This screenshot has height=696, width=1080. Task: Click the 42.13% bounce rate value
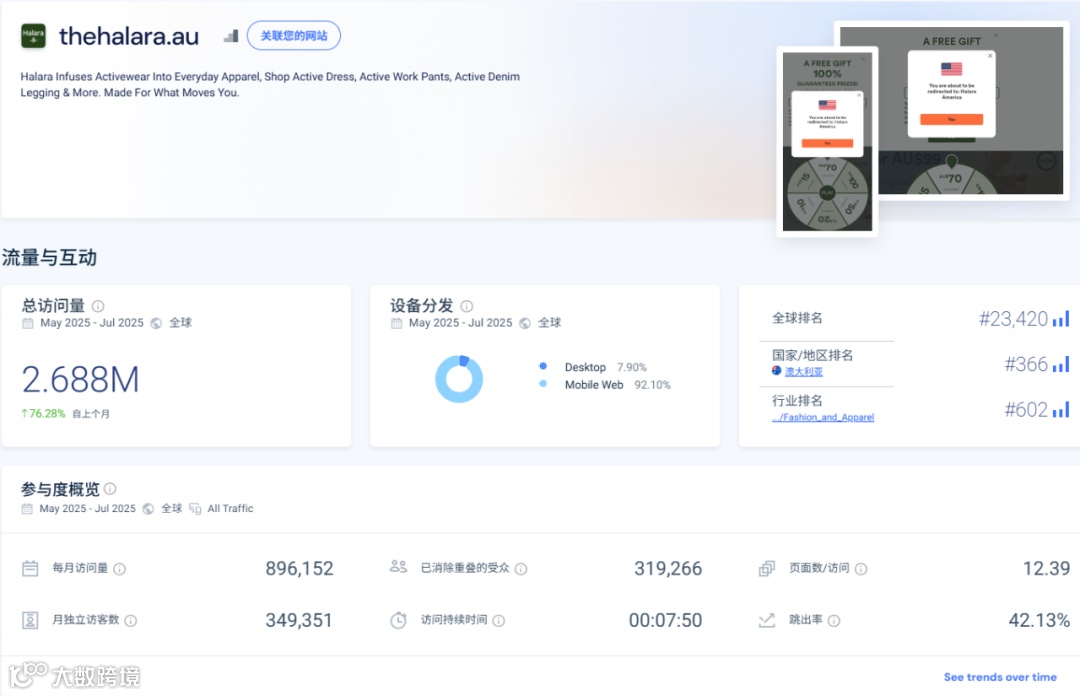(1039, 620)
